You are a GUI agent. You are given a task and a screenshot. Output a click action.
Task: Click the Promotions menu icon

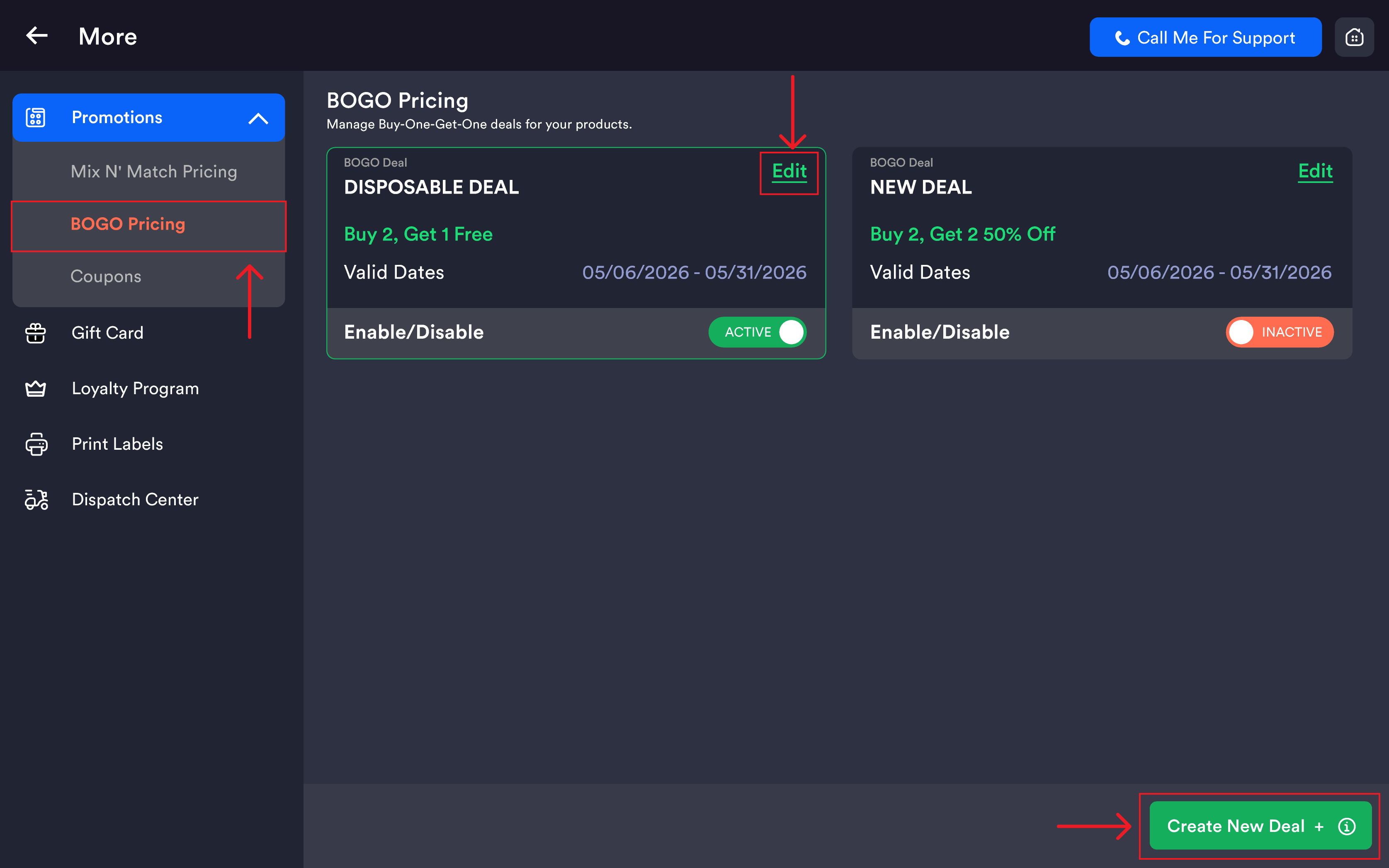pos(36,118)
